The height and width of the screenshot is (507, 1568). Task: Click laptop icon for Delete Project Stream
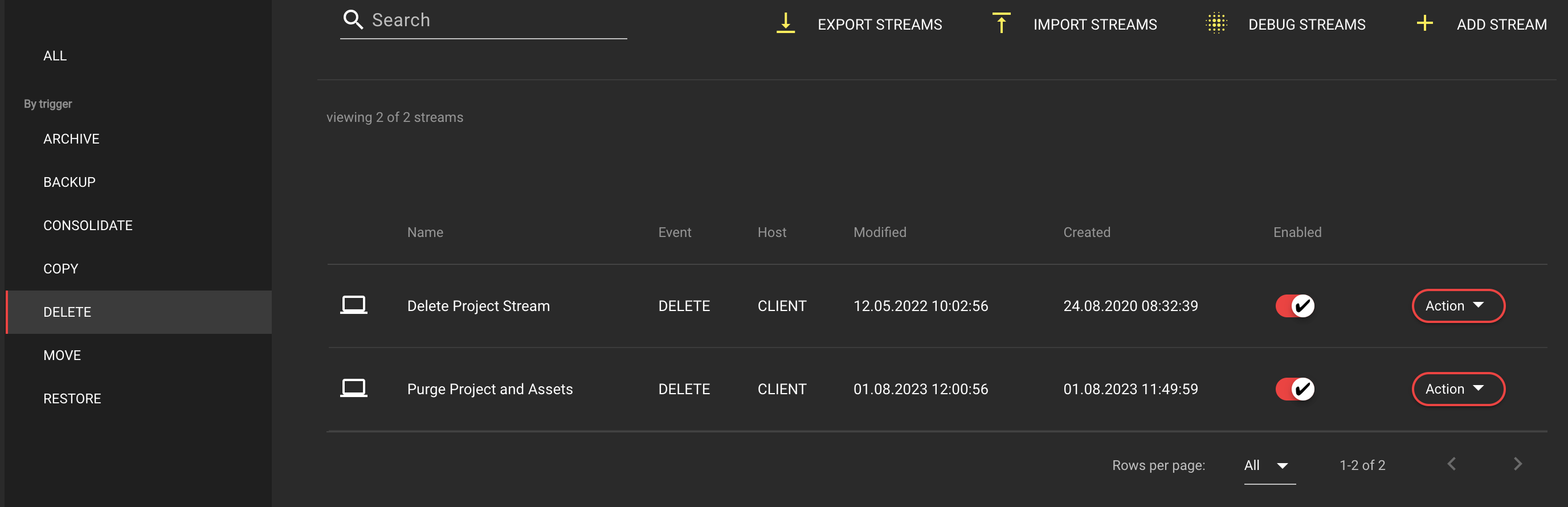pyautogui.click(x=353, y=305)
